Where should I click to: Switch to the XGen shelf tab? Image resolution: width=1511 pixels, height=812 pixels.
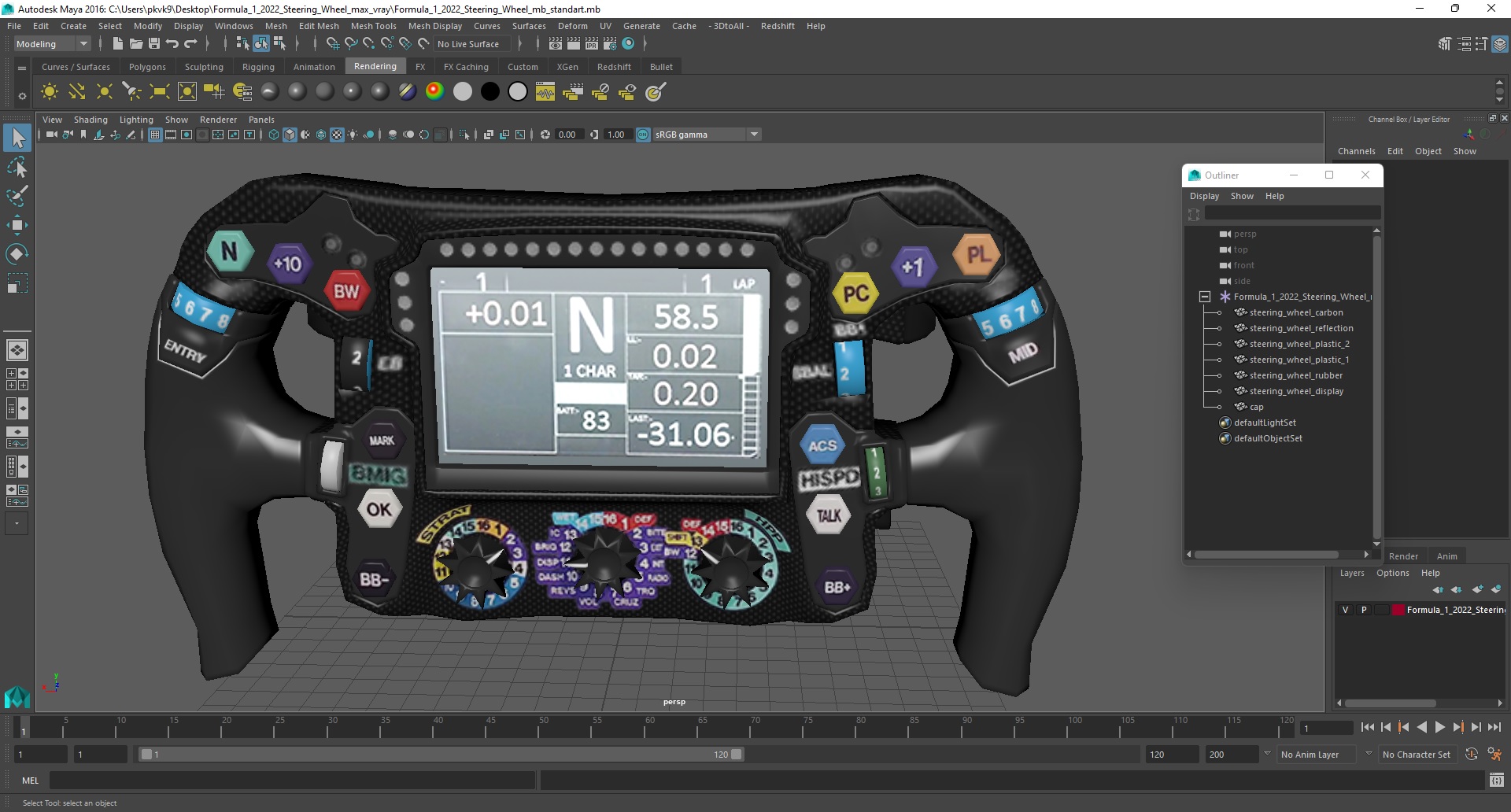[567, 67]
